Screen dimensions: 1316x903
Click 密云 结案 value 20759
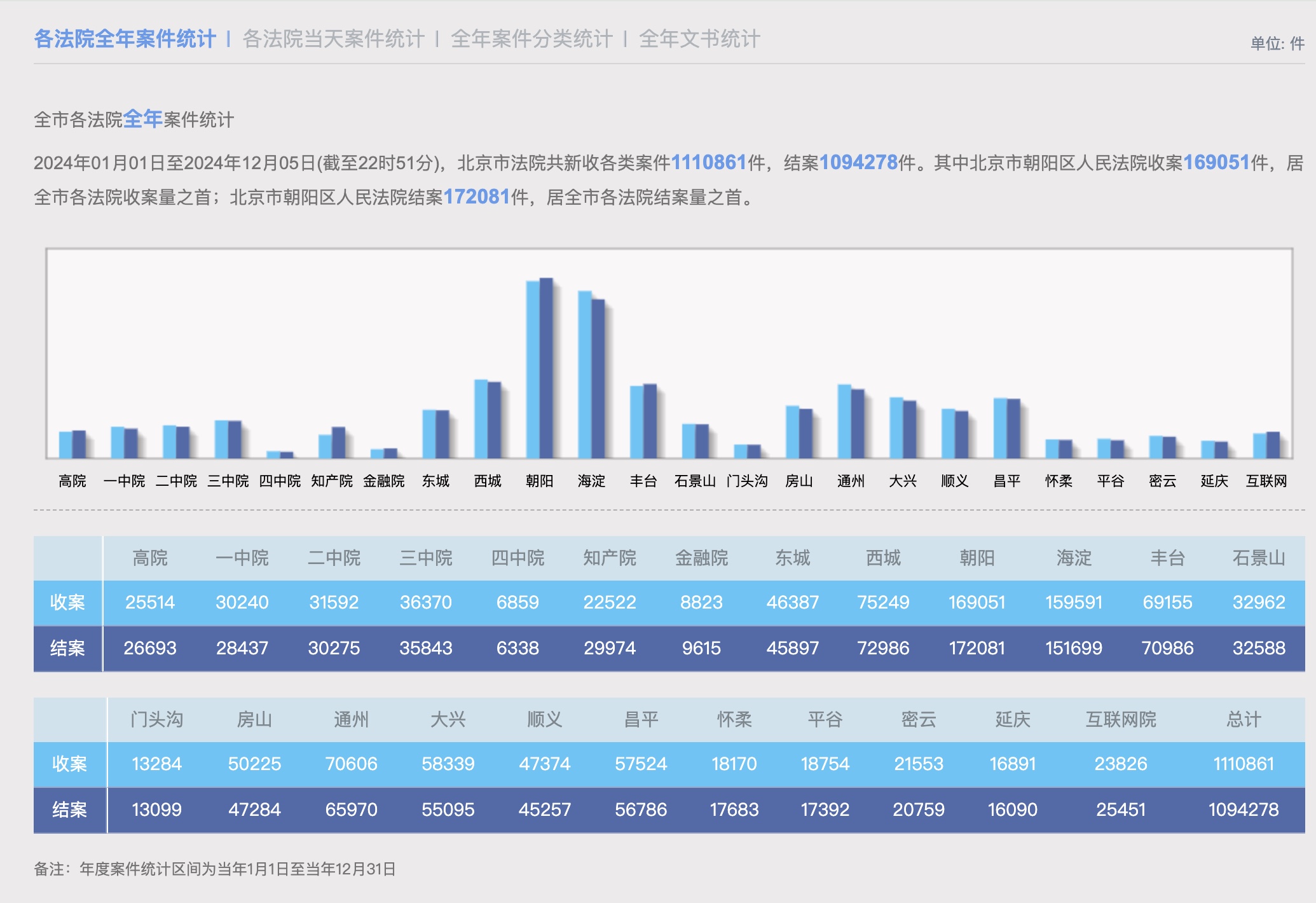pyautogui.click(x=919, y=810)
